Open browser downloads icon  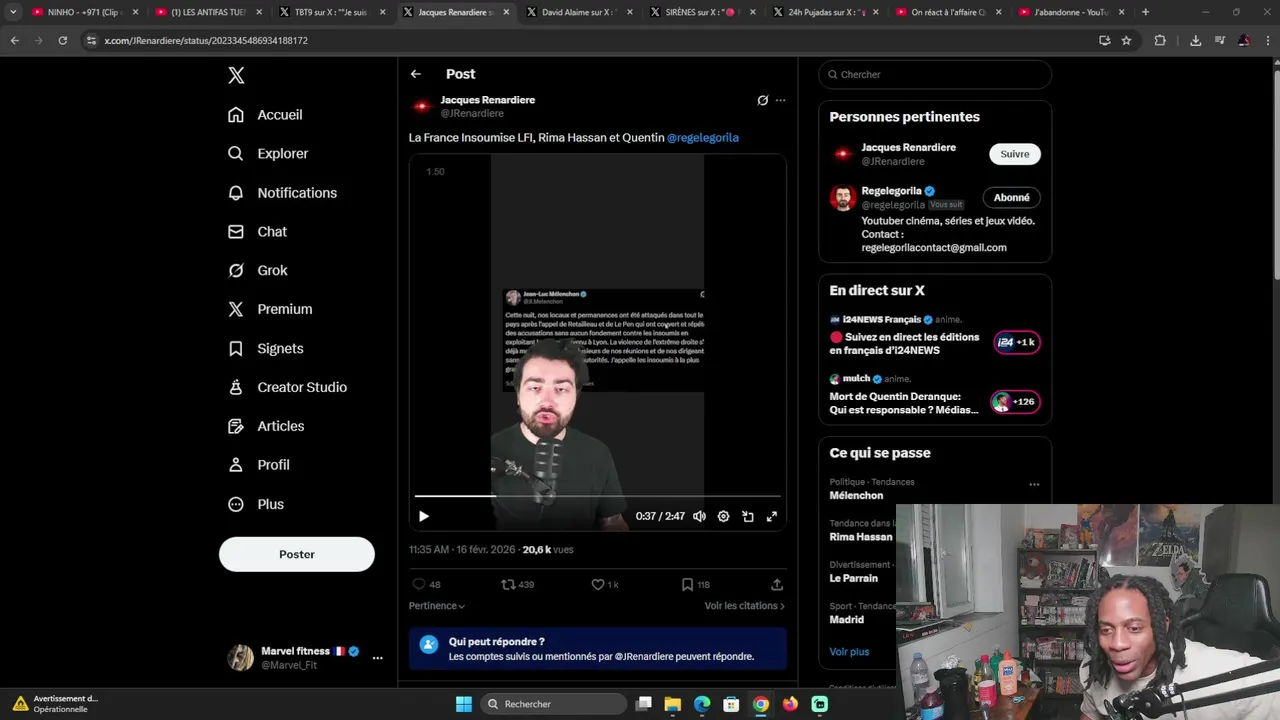(x=1195, y=41)
